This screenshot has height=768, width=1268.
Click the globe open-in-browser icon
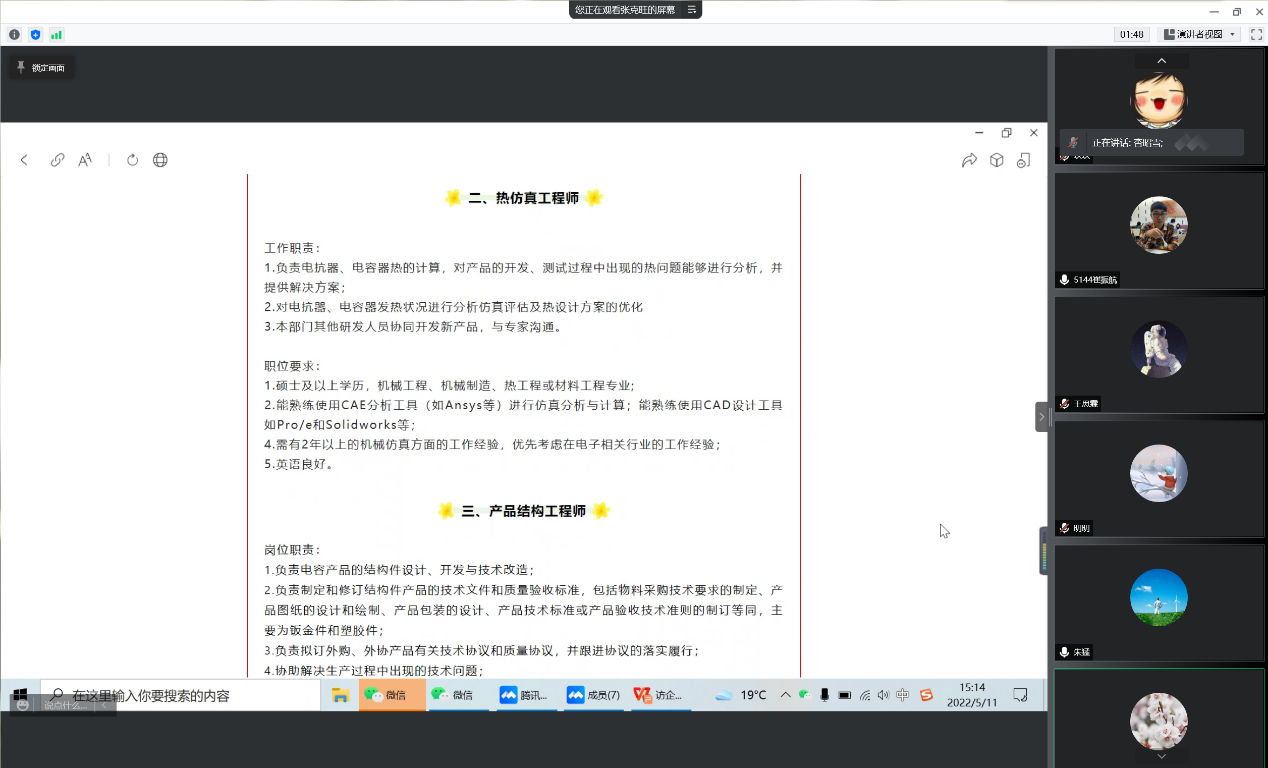(x=160, y=160)
